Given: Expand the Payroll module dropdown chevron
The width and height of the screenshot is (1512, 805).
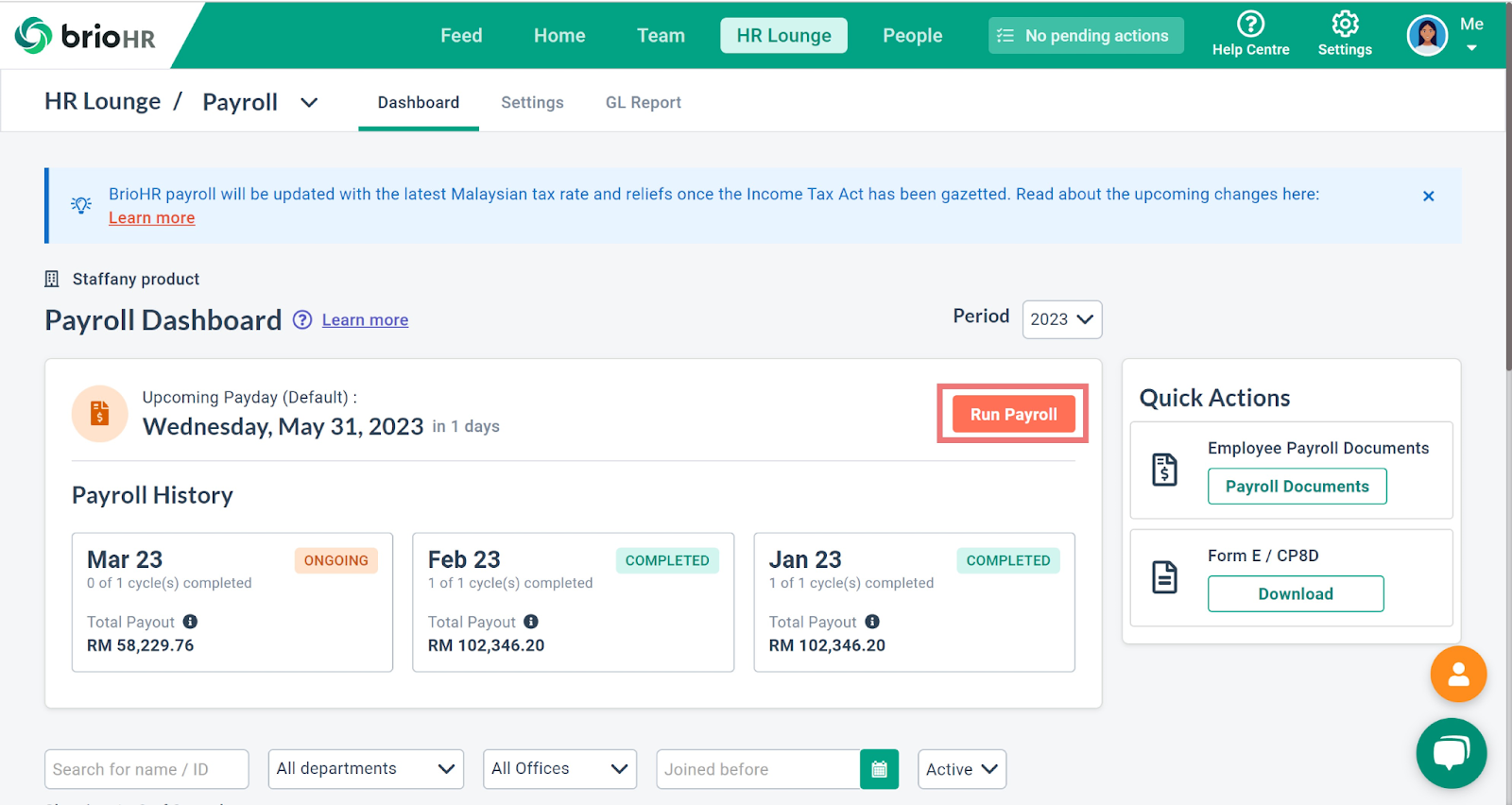Looking at the screenshot, I should tap(309, 102).
